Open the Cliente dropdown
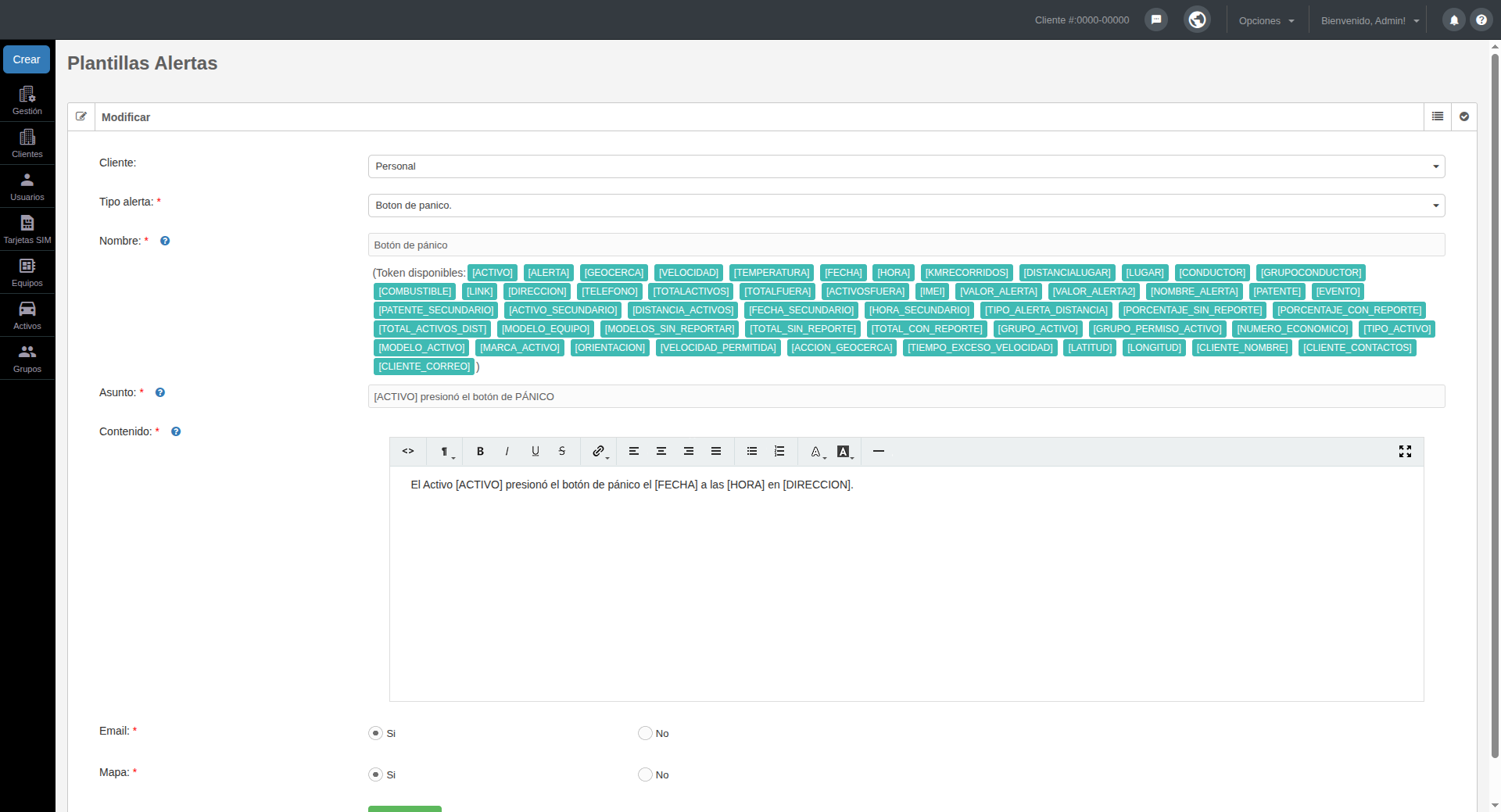 (x=906, y=166)
